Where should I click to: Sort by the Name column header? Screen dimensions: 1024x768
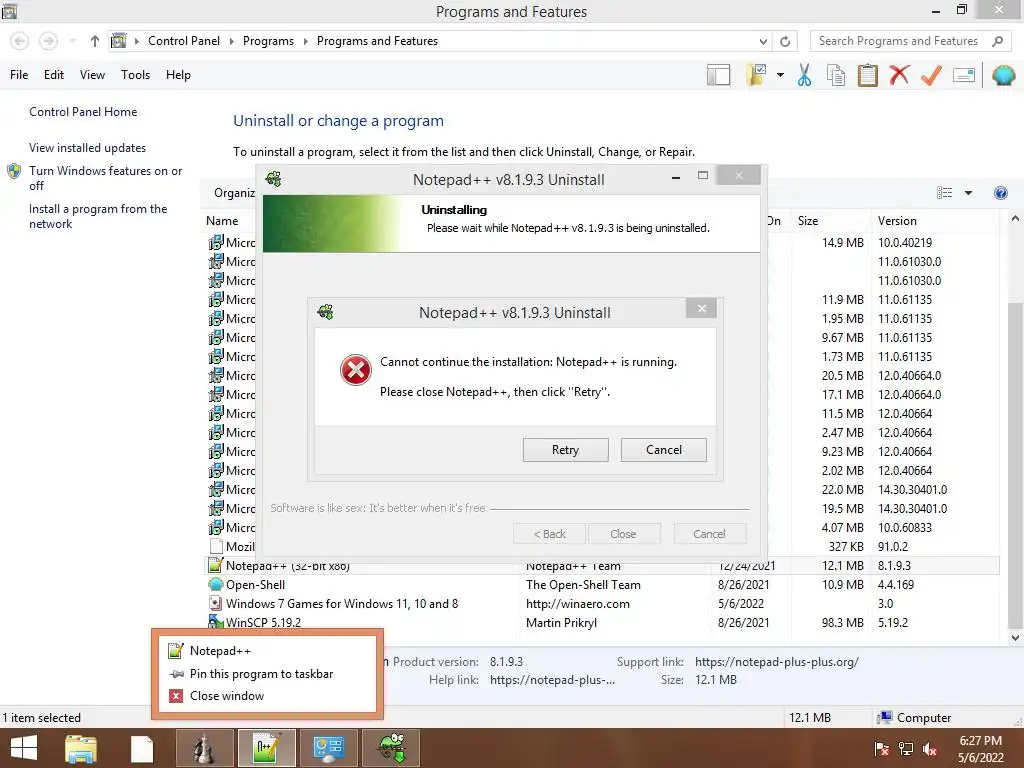pyautogui.click(x=222, y=221)
